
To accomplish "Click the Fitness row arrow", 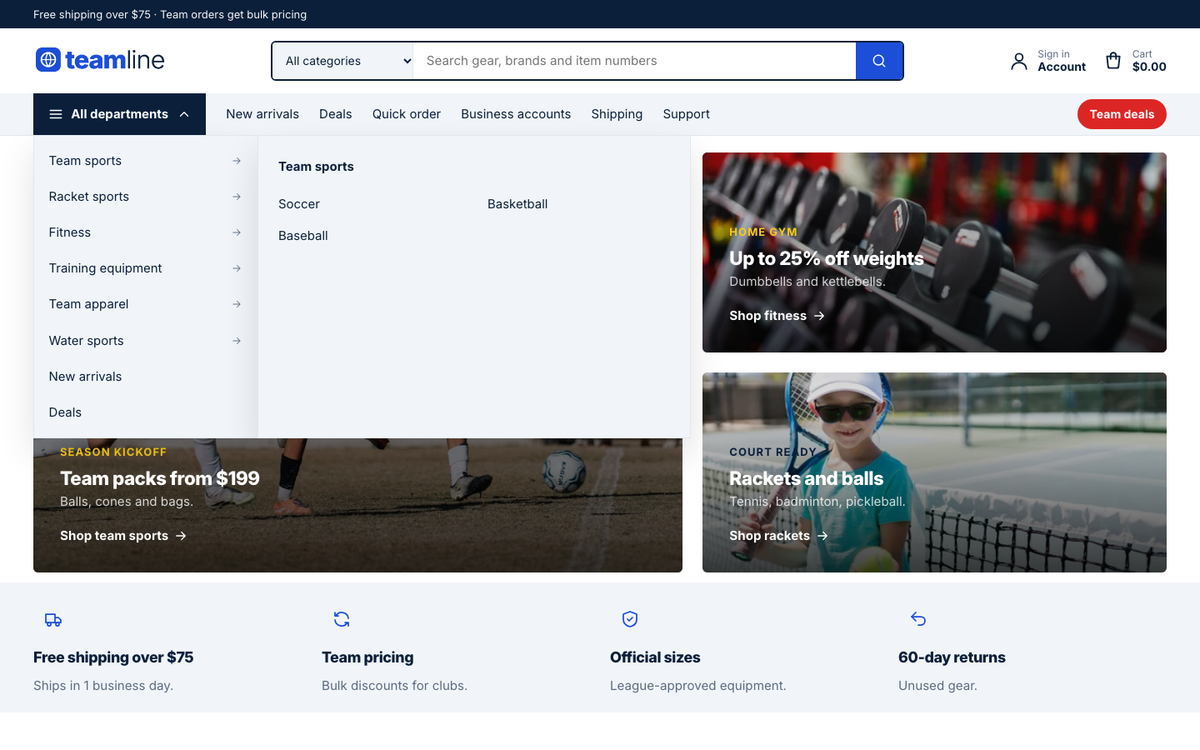I will (x=236, y=233).
